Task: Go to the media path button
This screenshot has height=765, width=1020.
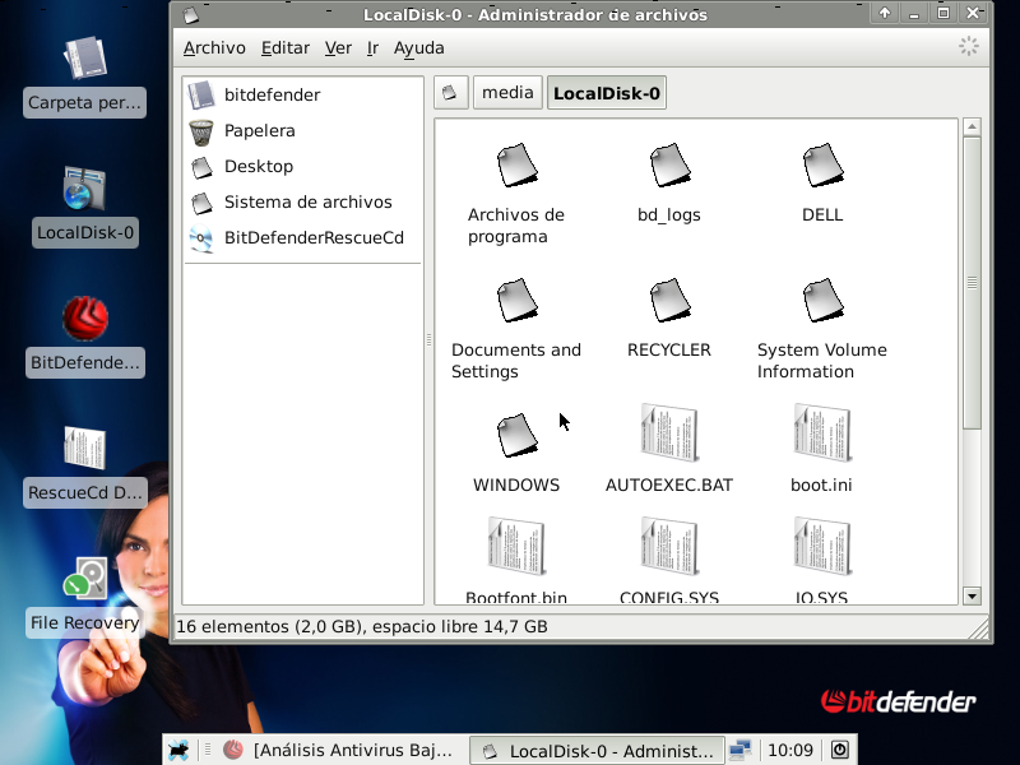Action: 507,93
